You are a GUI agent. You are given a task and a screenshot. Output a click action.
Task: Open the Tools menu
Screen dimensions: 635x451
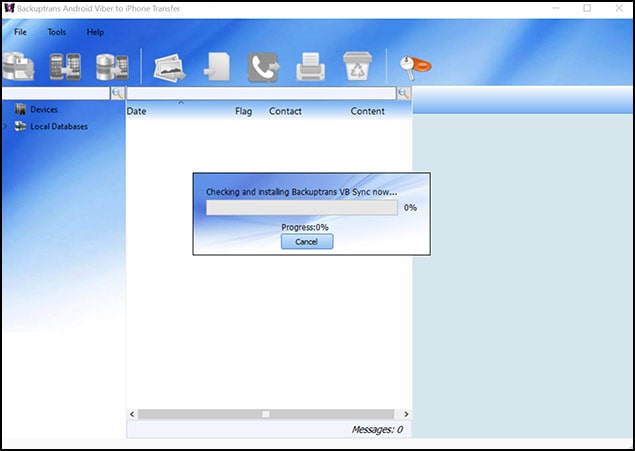click(57, 32)
